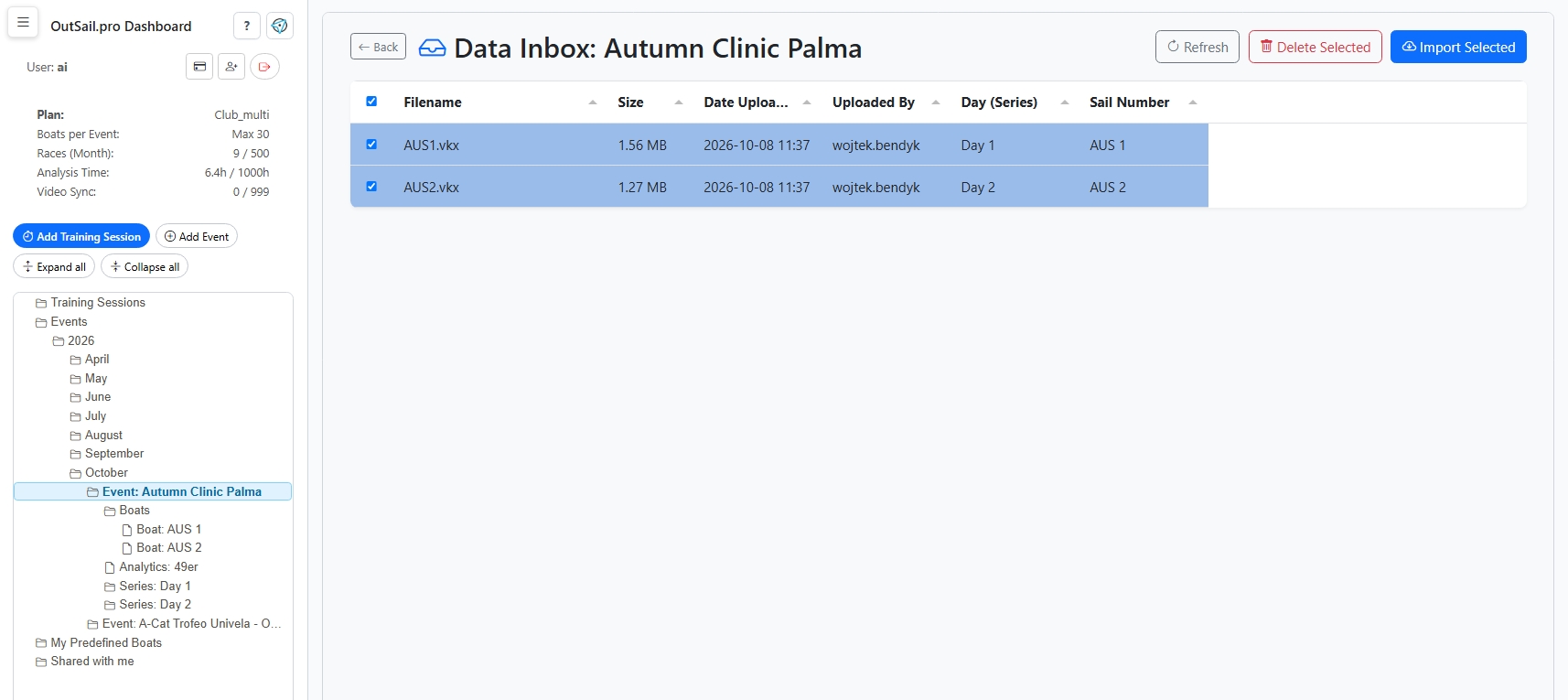This screenshot has height=700, width=1568.
Task: Click the question mark help icon
Action: (247, 26)
